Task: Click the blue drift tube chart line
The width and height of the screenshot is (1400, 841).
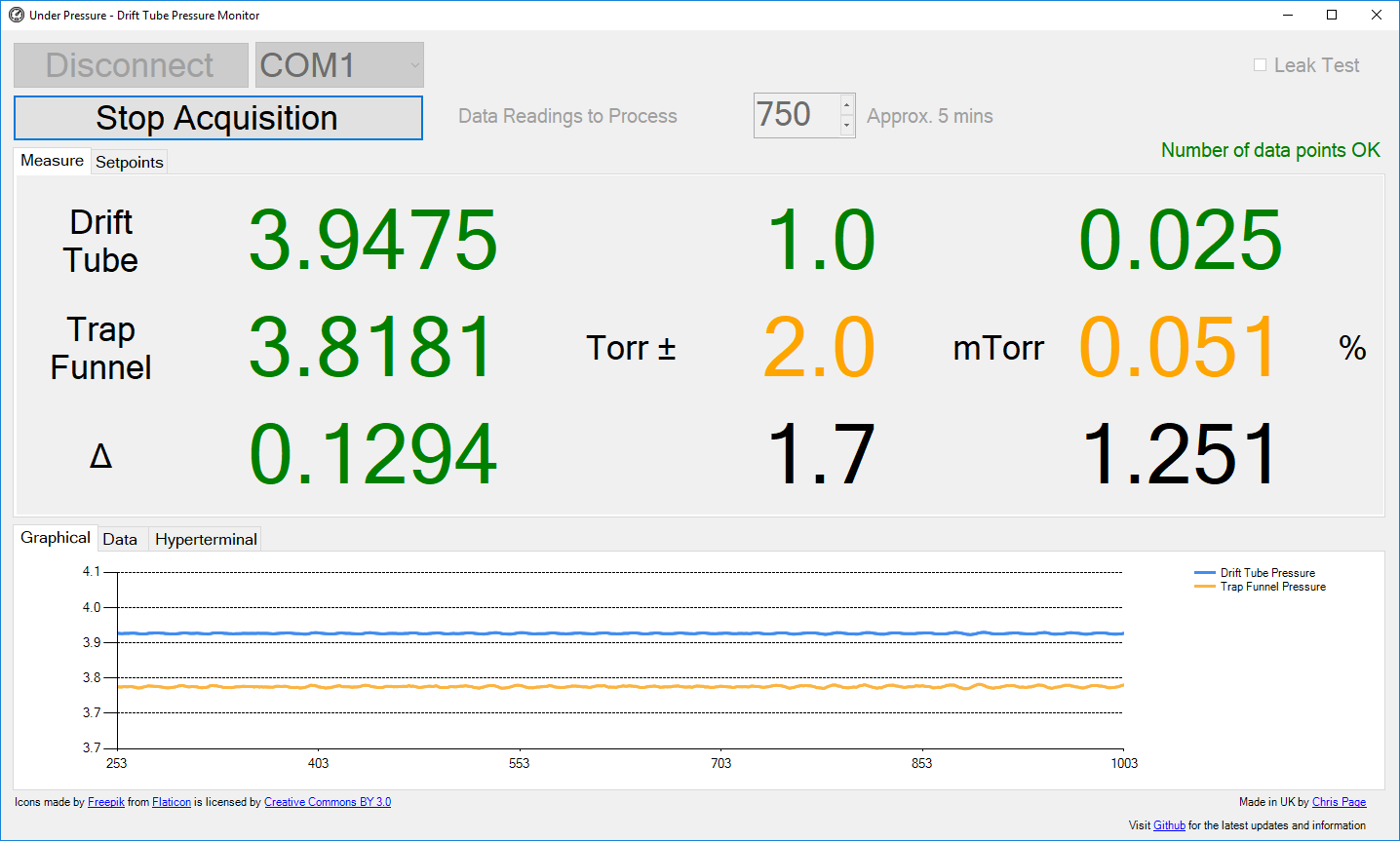Action: 620,633
